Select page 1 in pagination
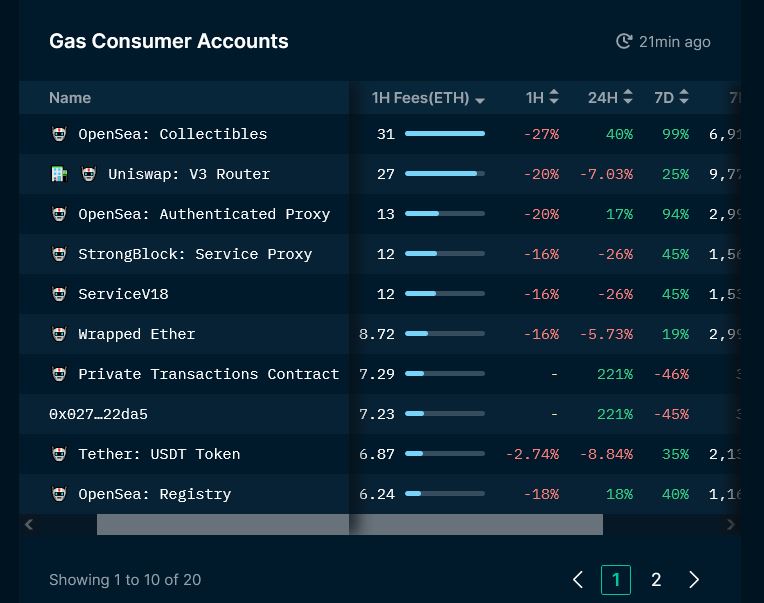The height and width of the screenshot is (603, 764). pyautogui.click(x=616, y=580)
